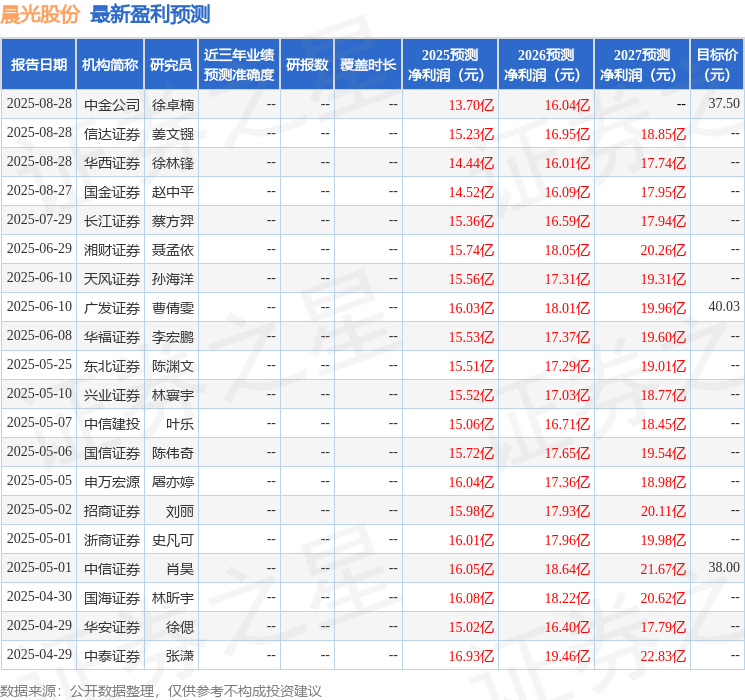Select the 华西证券 row name
Viewport: 745px width, 700px height.
pos(112,163)
